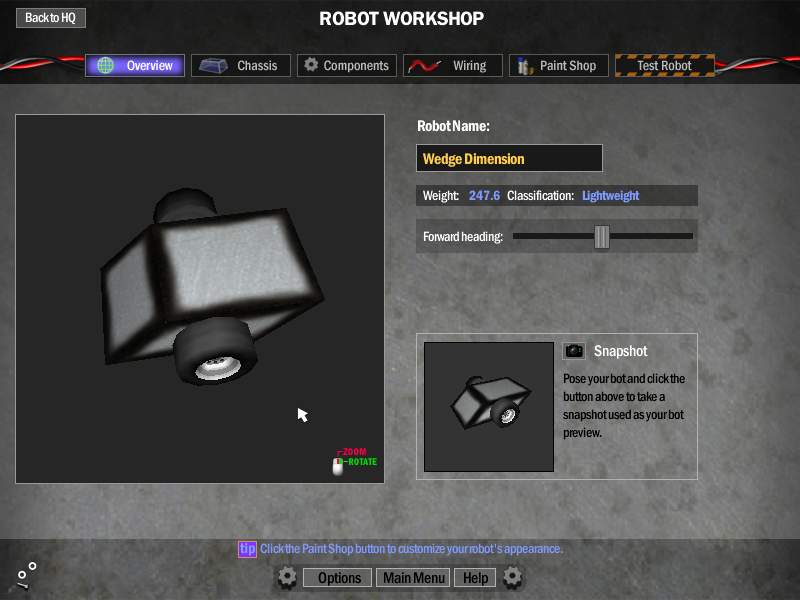This screenshot has width=800, height=600.
Task: Click the Forward heading slider handle
Action: (601, 237)
